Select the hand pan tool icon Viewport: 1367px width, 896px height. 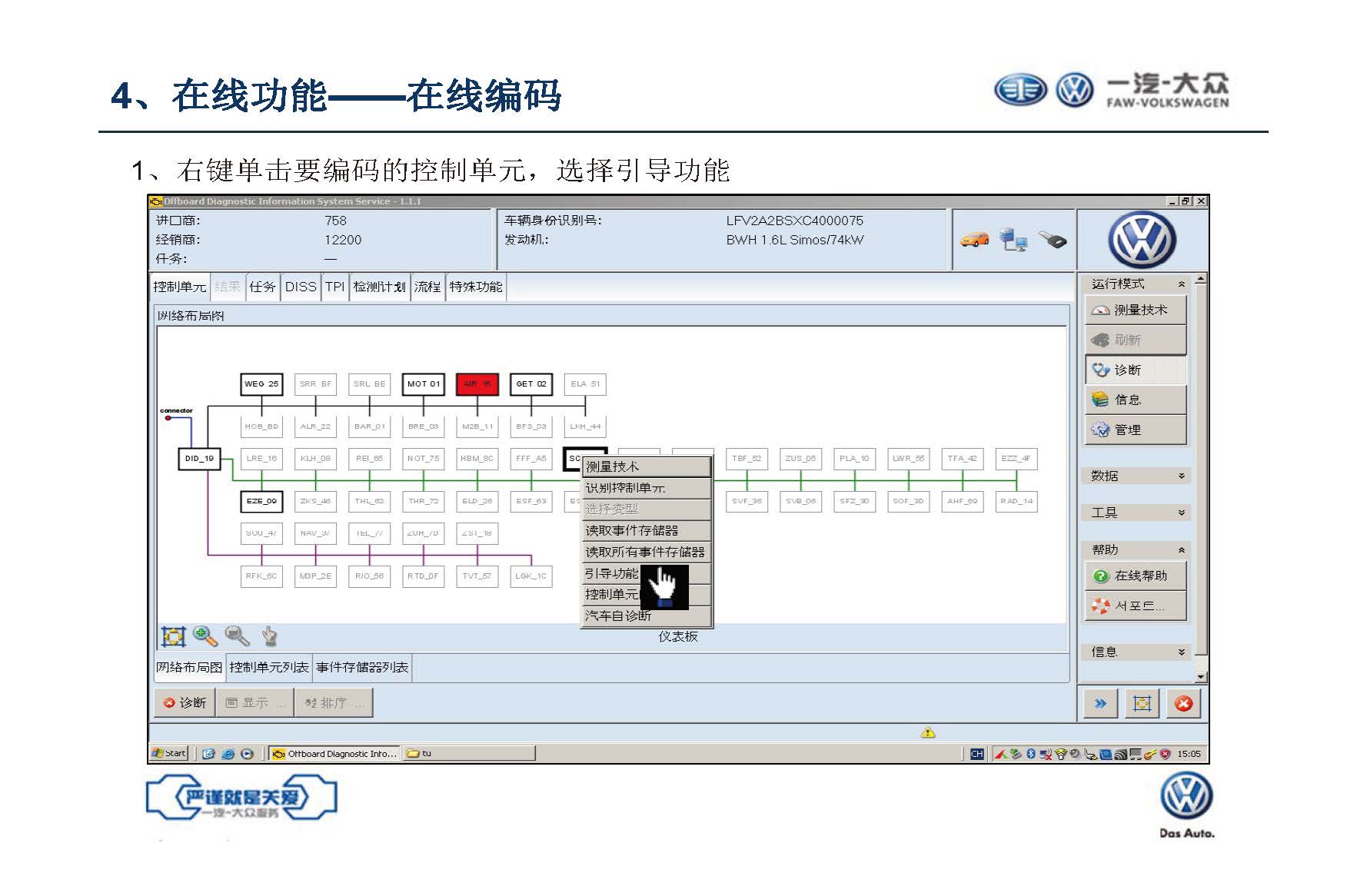269,636
